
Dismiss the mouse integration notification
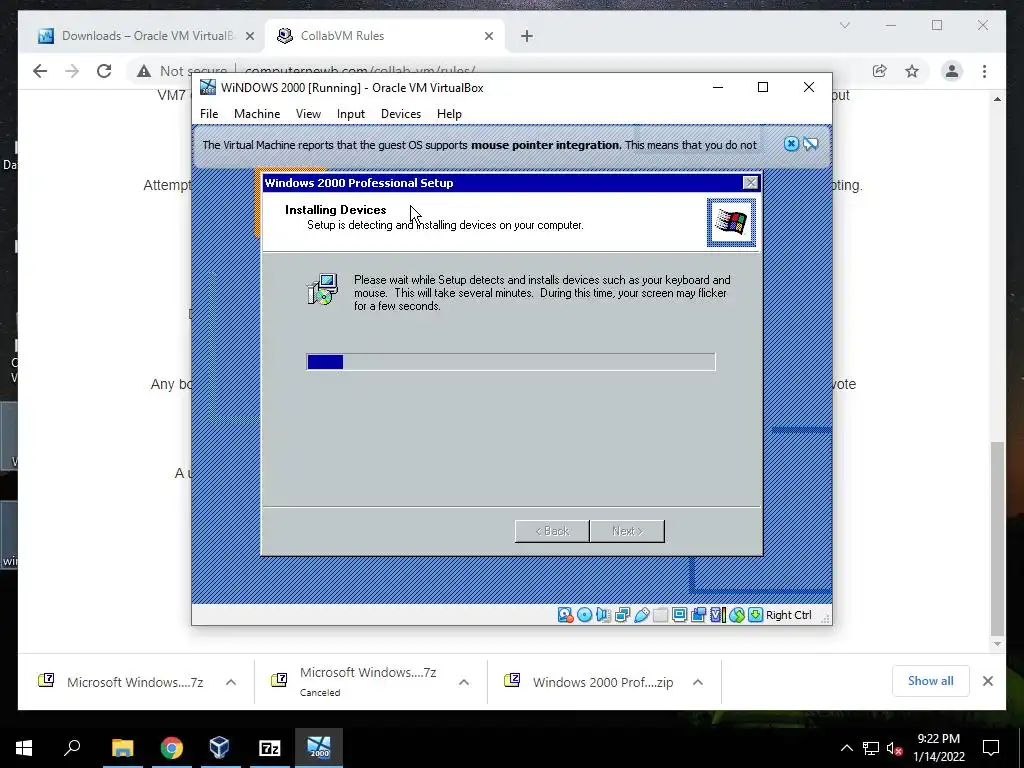coord(791,144)
